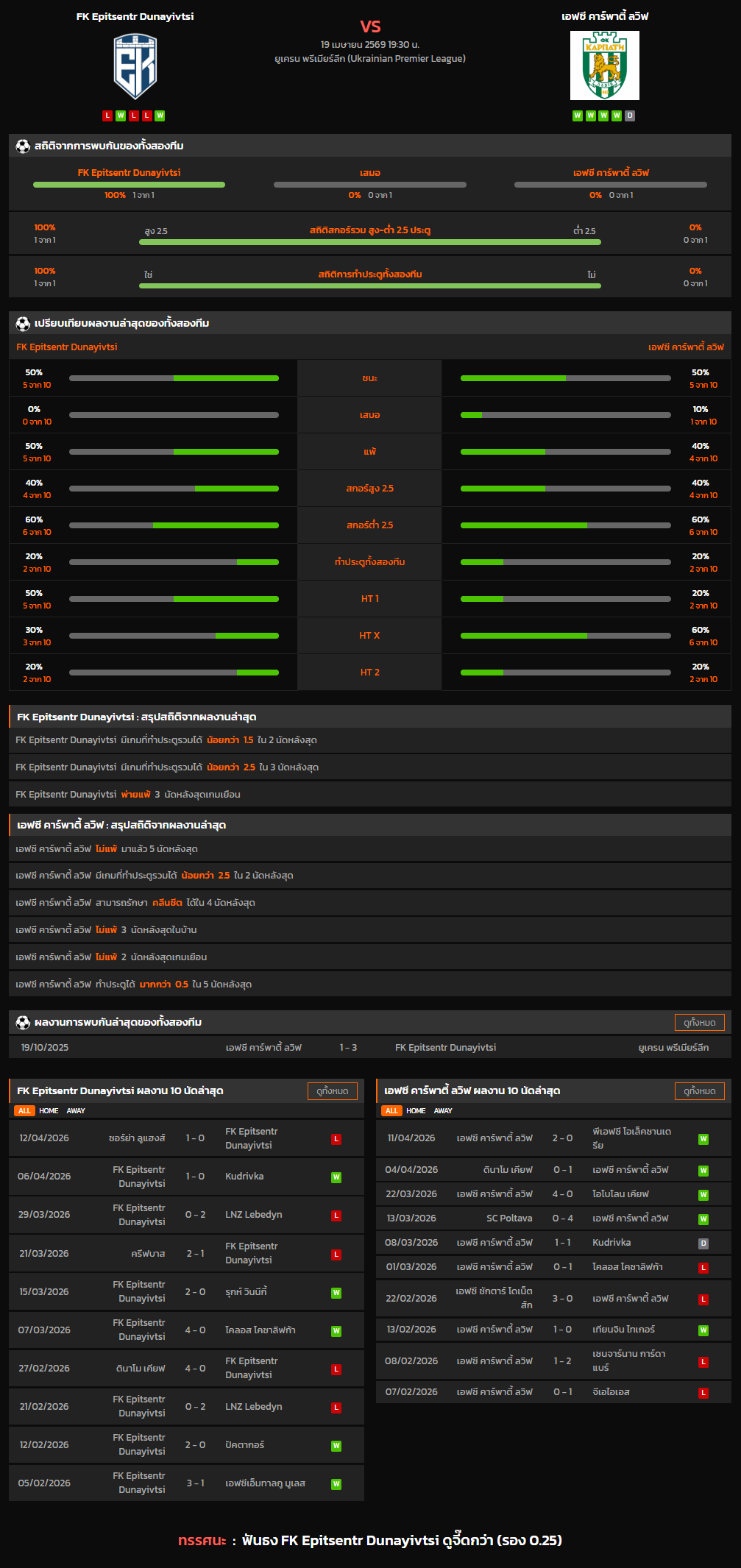Click the FK Epitsentr Dunayivtsi team crest
This screenshot has width=741, height=1568.
click(135, 66)
